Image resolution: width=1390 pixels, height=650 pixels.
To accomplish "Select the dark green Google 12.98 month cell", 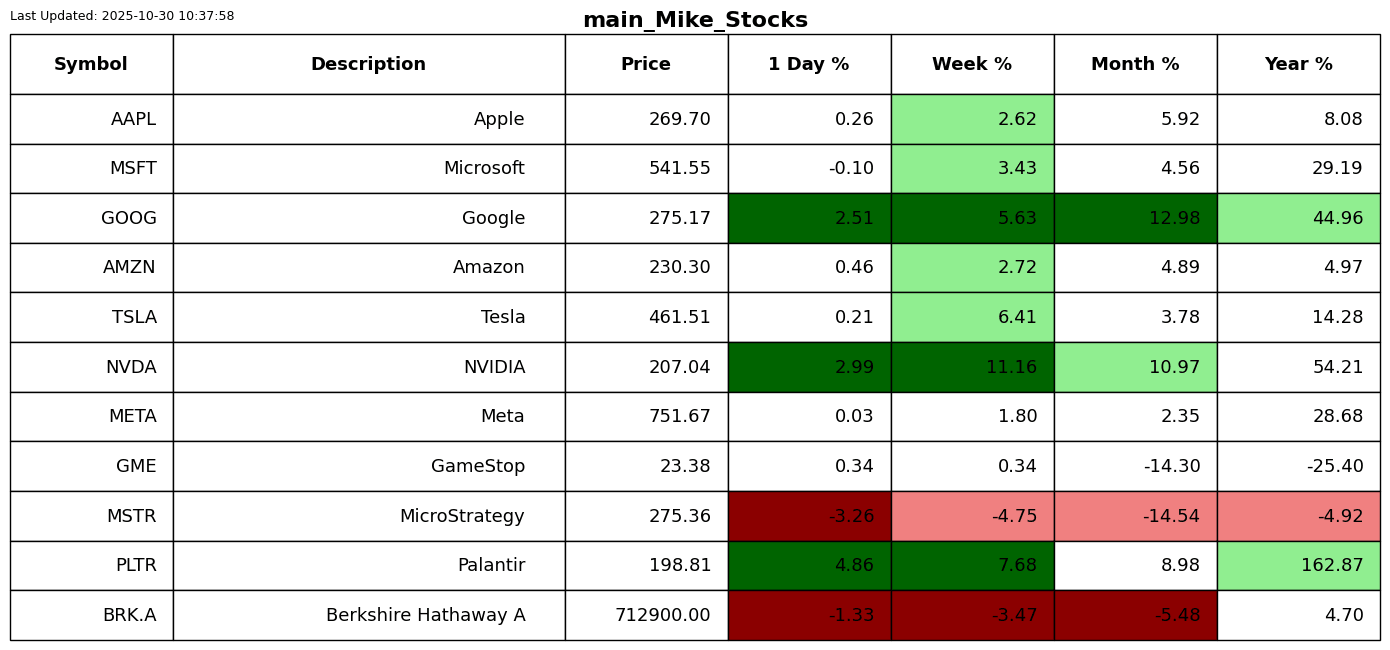I will click(1135, 218).
